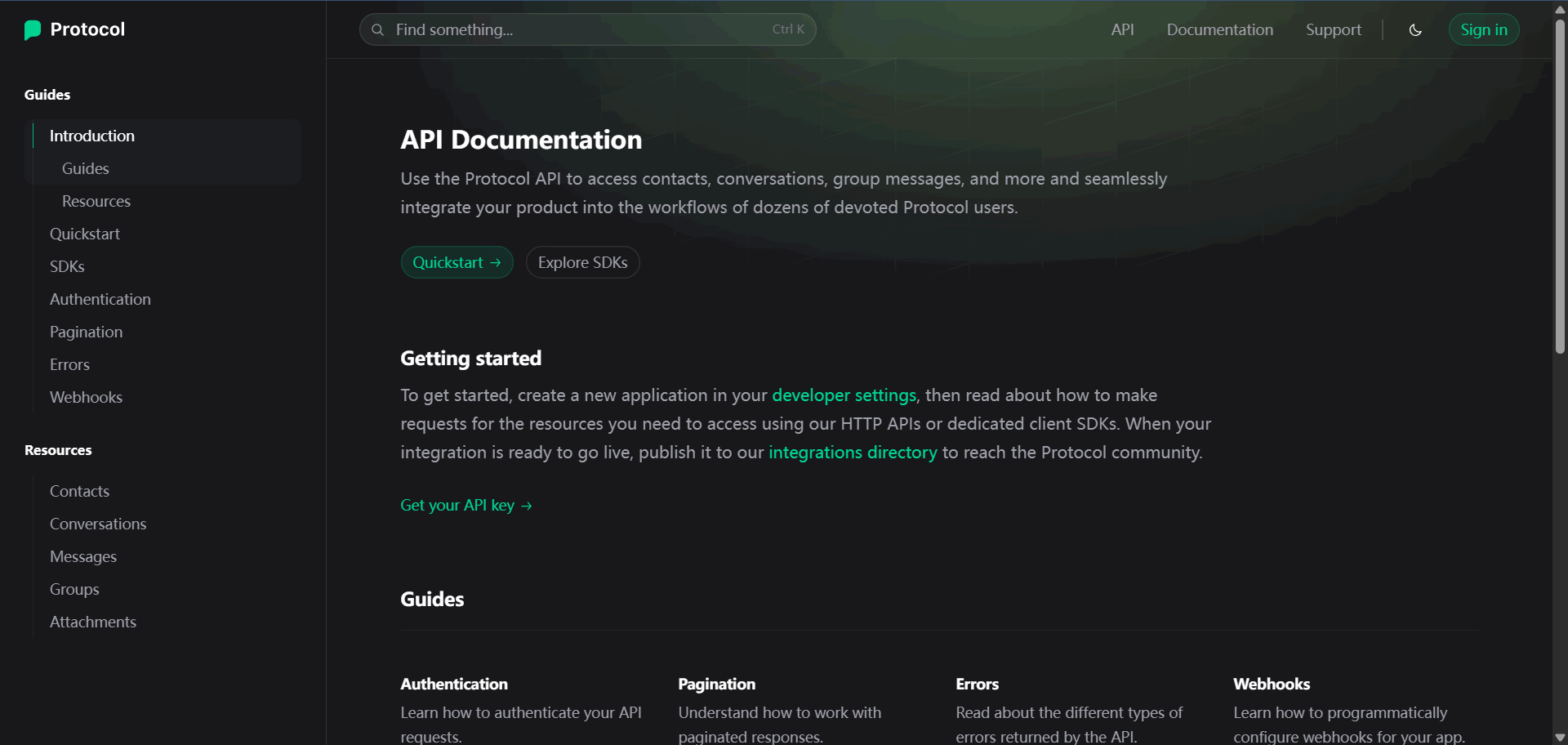Screen dimensions: 1568x745
Task: Open Pagination in the sidebar
Action: click(x=86, y=332)
